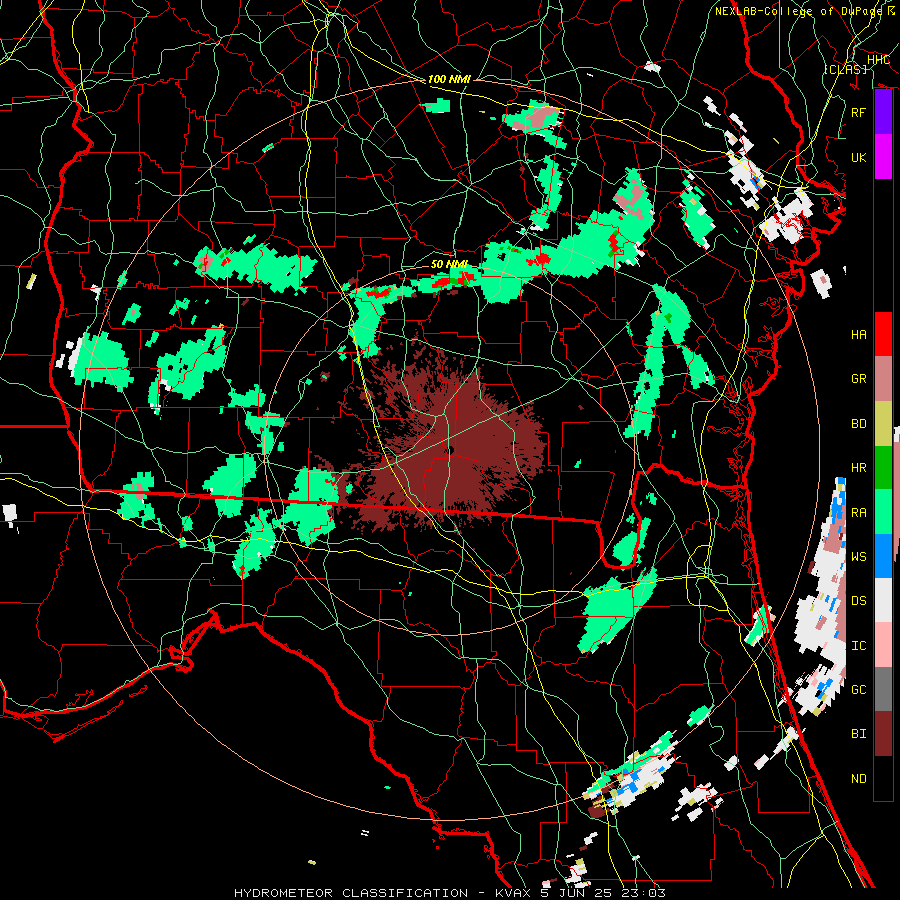This screenshot has width=900, height=900.
Task: Click the white DS legend color swatch
Action: click(x=883, y=600)
